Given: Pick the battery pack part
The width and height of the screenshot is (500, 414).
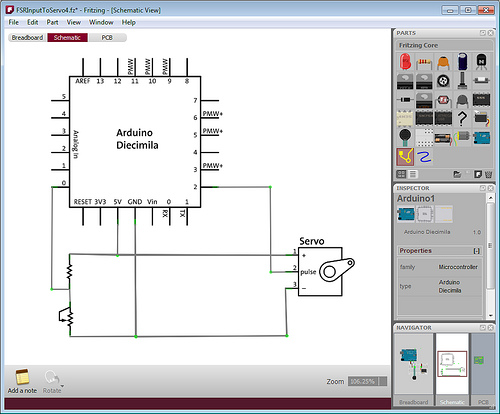Looking at the screenshot, I should tap(443, 138).
